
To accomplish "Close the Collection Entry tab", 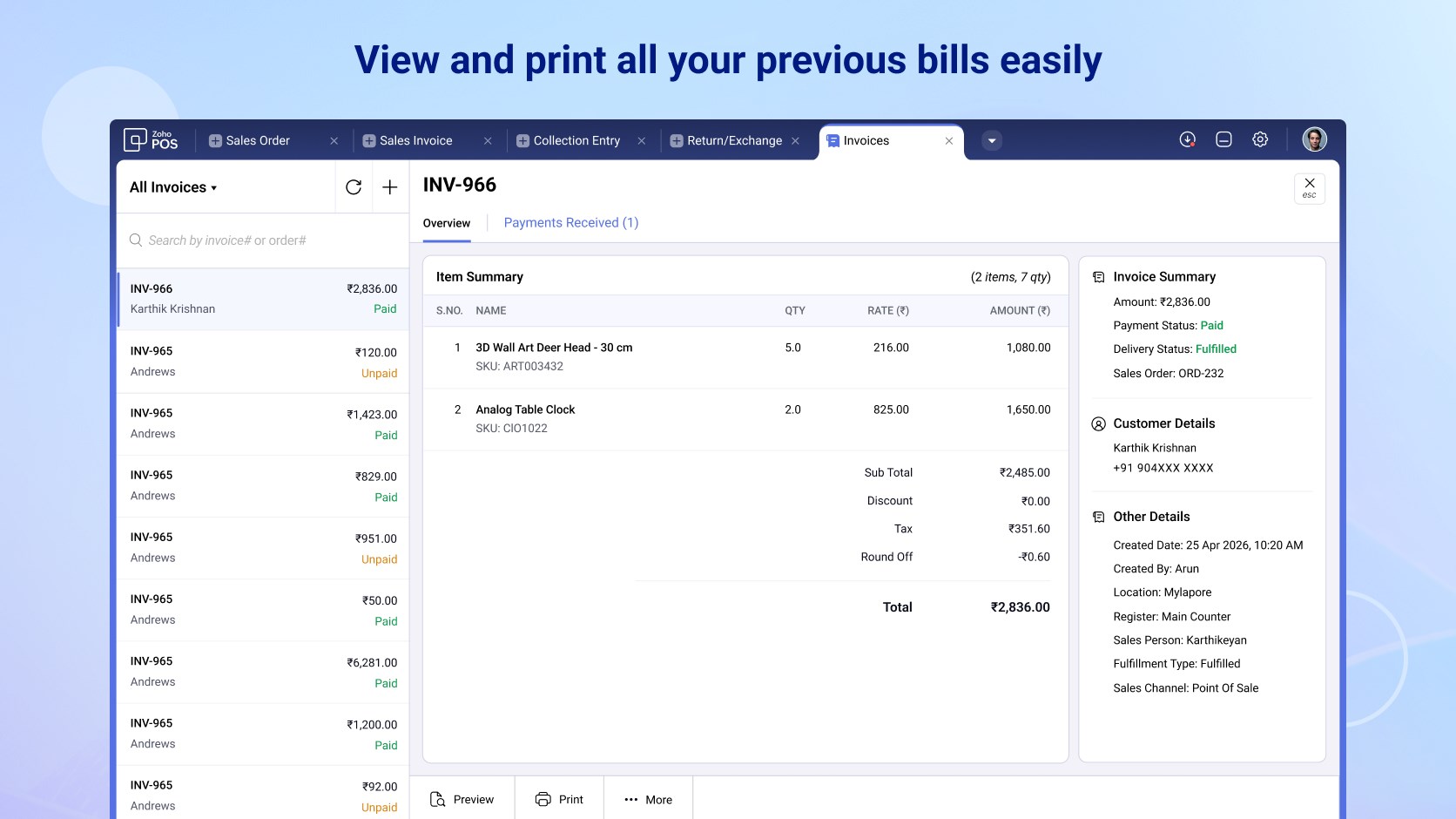I will tap(642, 141).
